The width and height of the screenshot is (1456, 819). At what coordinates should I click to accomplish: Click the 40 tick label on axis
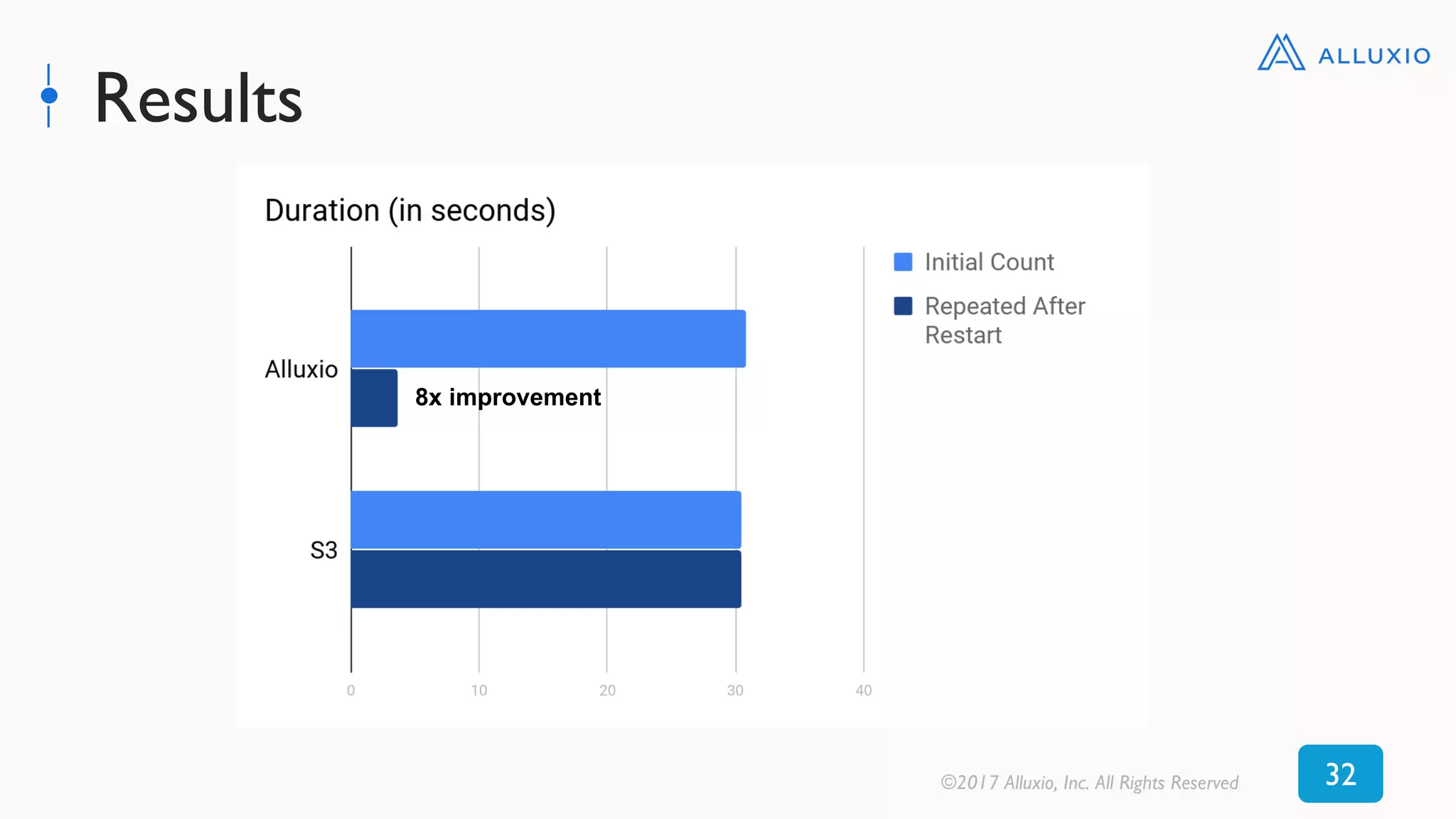point(863,690)
